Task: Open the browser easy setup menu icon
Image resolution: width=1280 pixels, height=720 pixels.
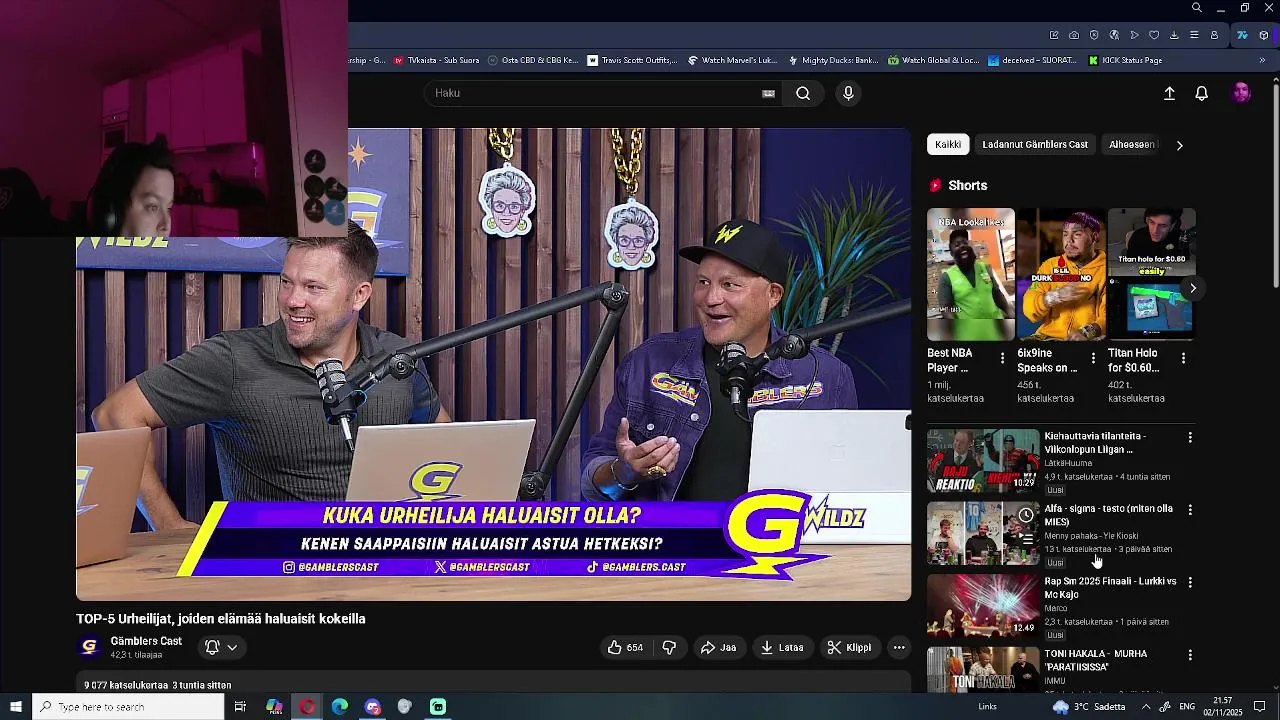Action: [1194, 35]
